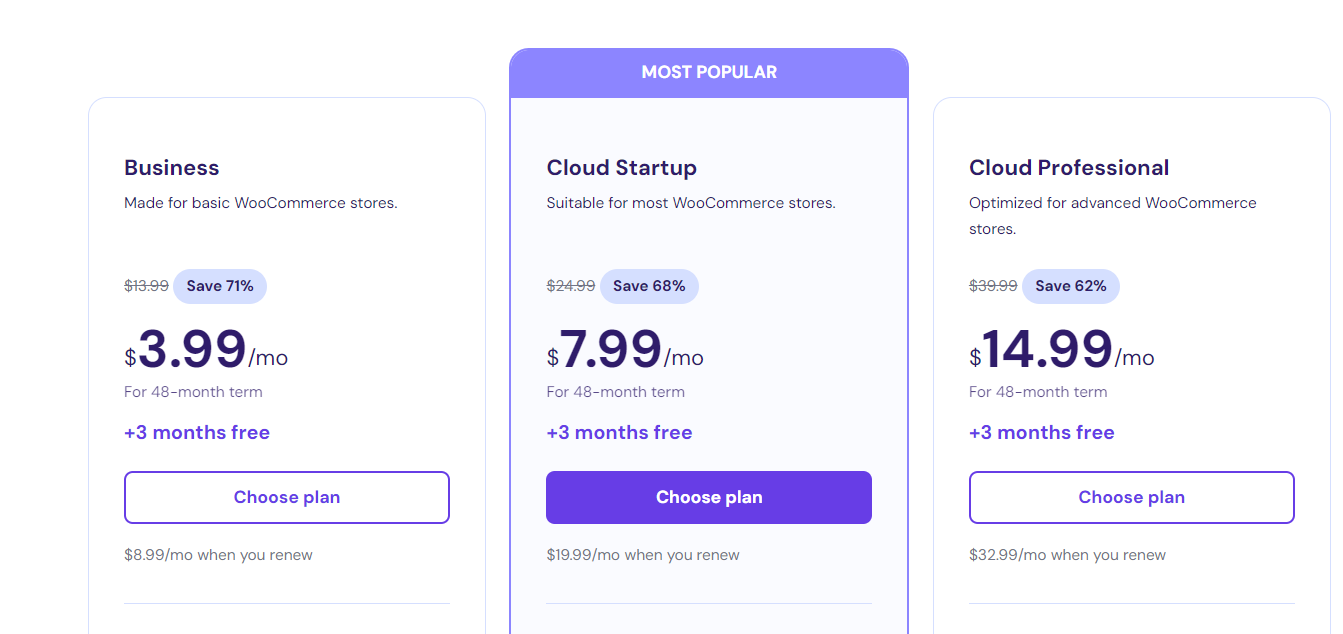1343x634 pixels.
Task: Click the $3.99 monthly price
Action: click(206, 350)
